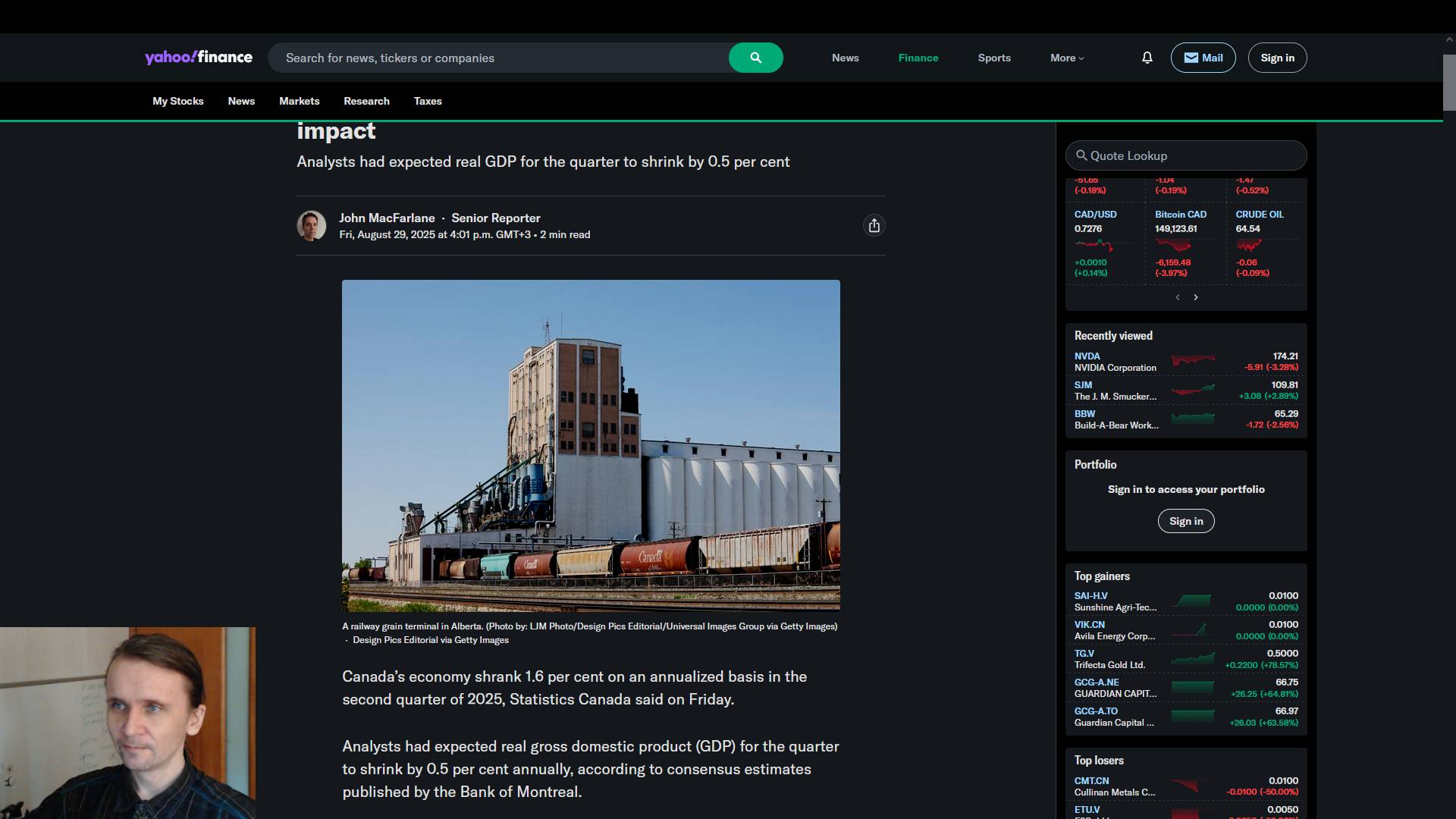The width and height of the screenshot is (1456, 819).
Task: Open the Markets navigation tab
Action: click(299, 101)
